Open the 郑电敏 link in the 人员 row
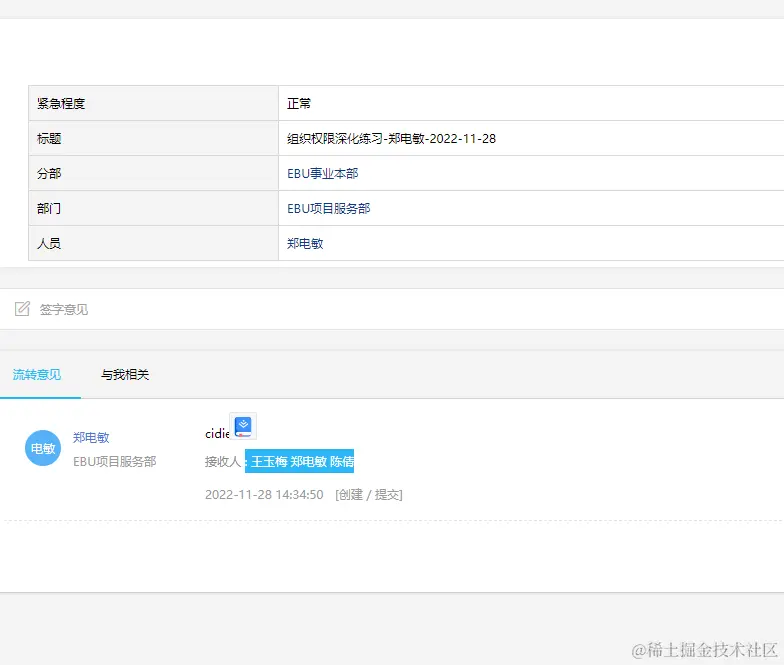 [x=305, y=244]
